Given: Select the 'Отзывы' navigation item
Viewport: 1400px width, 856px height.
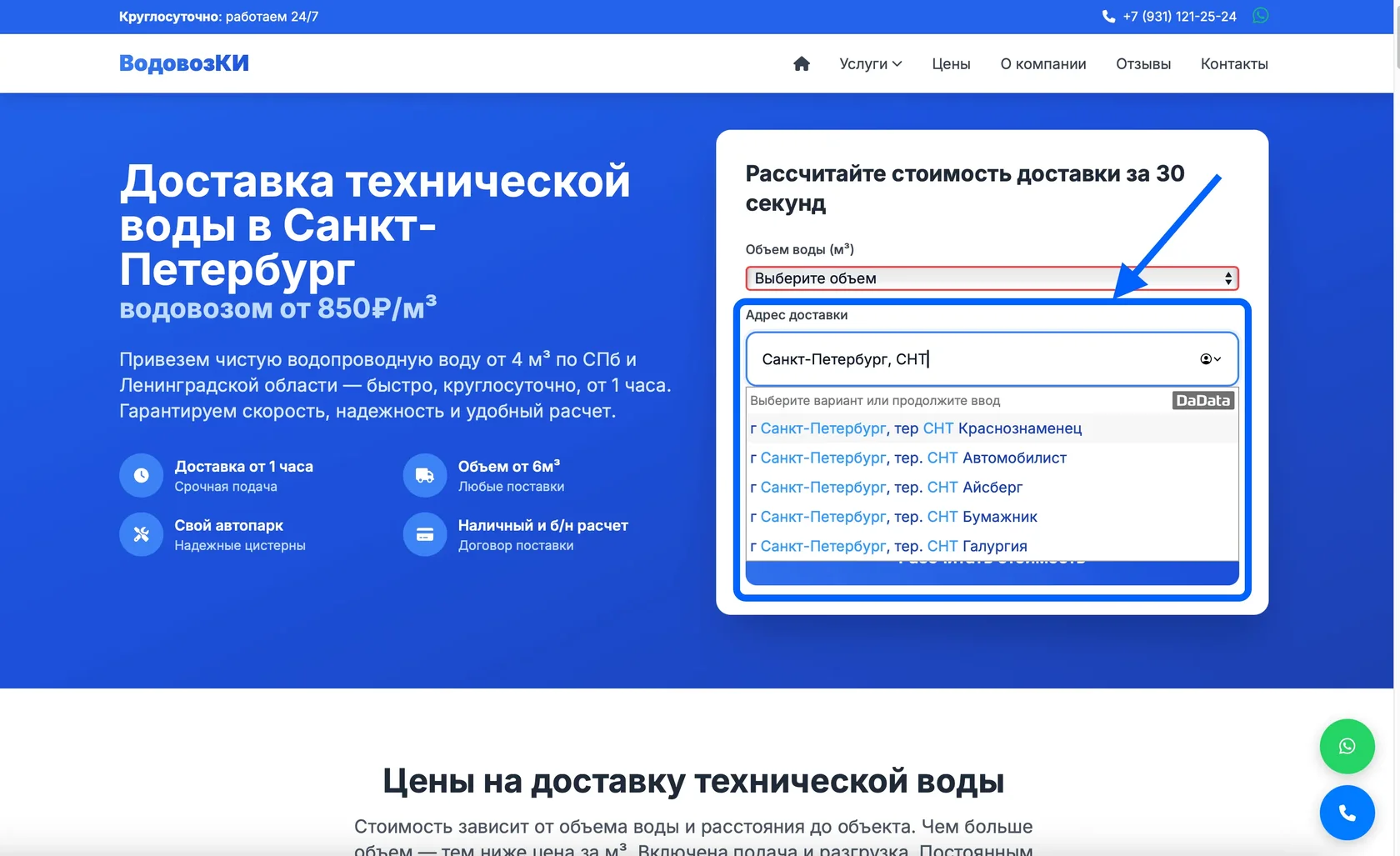Looking at the screenshot, I should pyautogui.click(x=1142, y=63).
